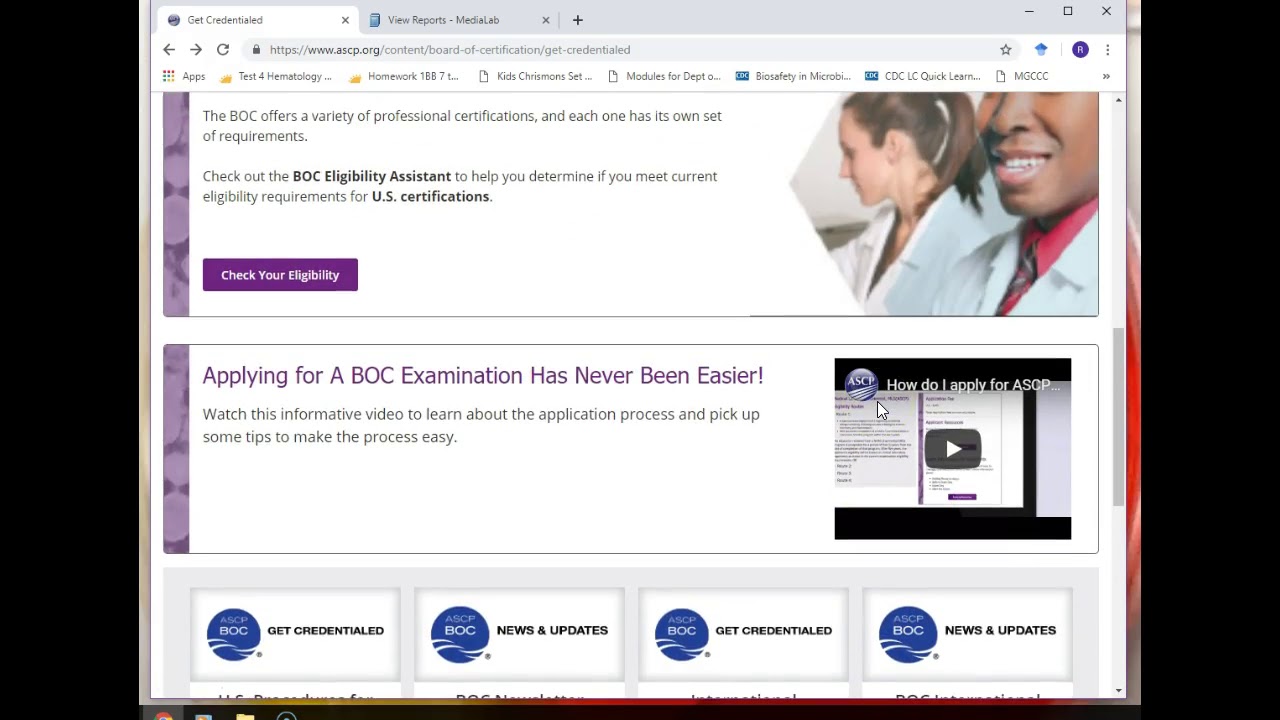Viewport: 1280px width, 720px height.
Task: Maximize the Chrome window
Action: pos(1068,11)
